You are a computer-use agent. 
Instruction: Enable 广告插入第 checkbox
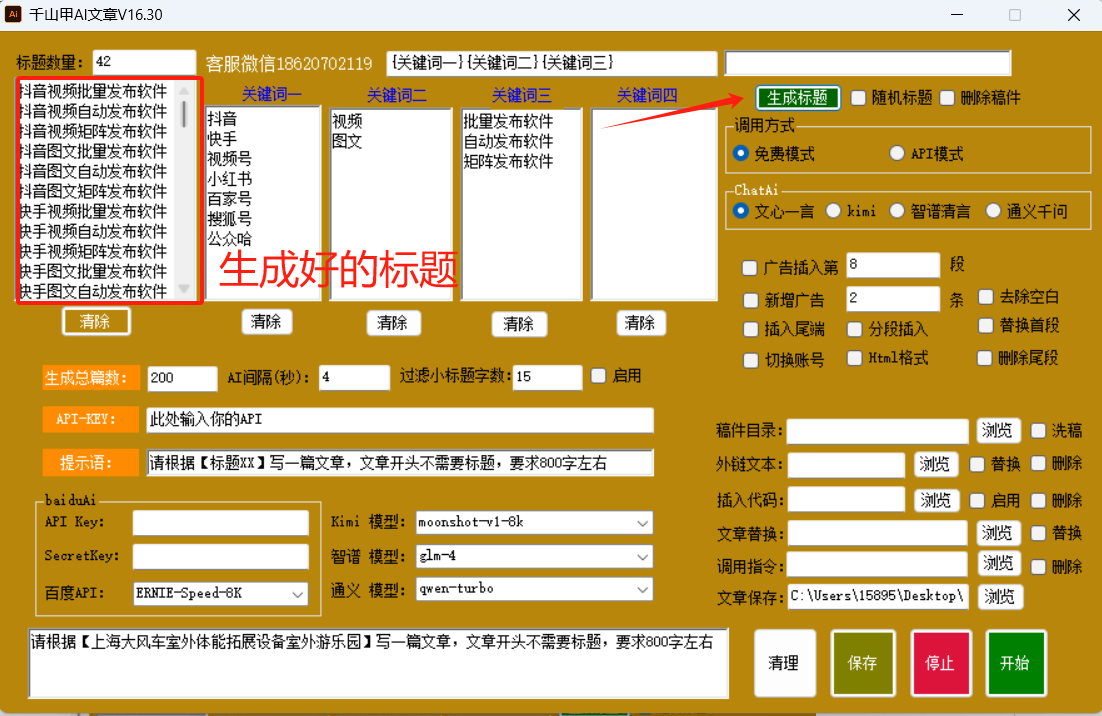[x=750, y=268]
